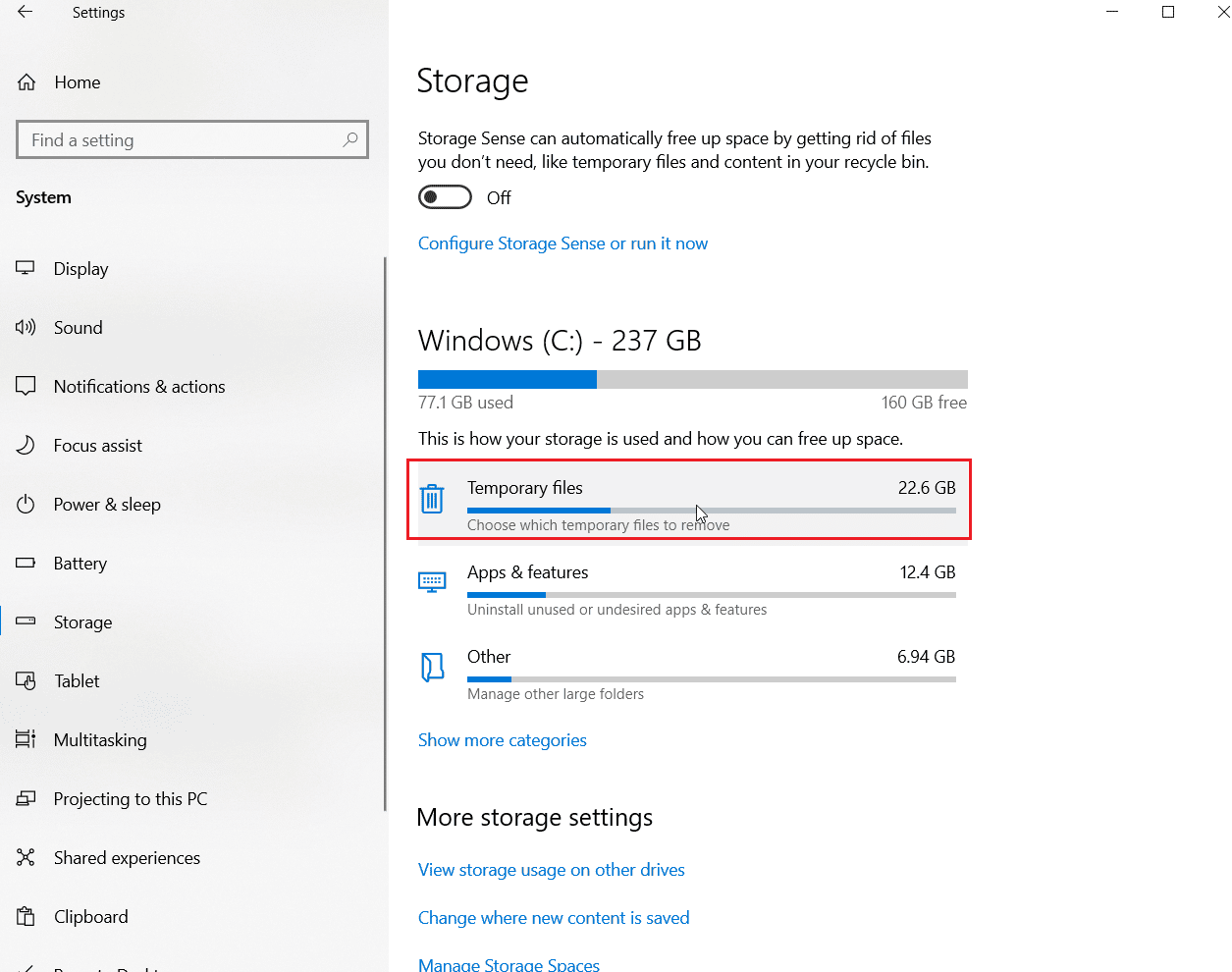
Task: Click the Display monitor icon
Action: point(26,268)
